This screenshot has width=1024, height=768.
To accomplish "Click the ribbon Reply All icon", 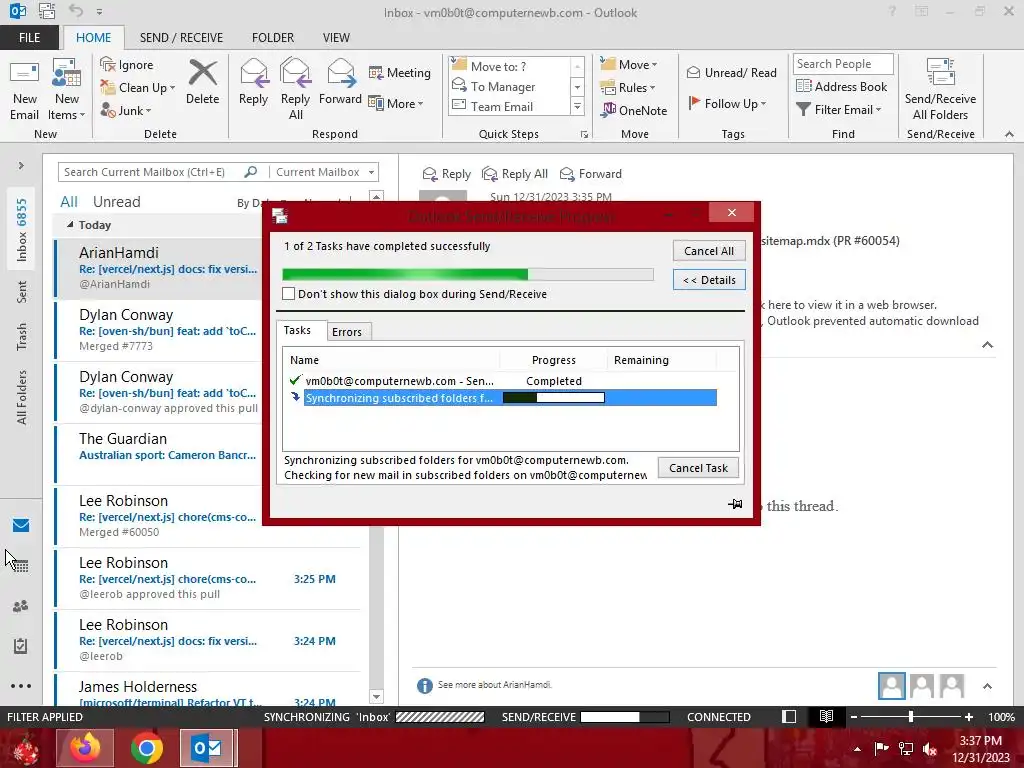I will tap(295, 89).
